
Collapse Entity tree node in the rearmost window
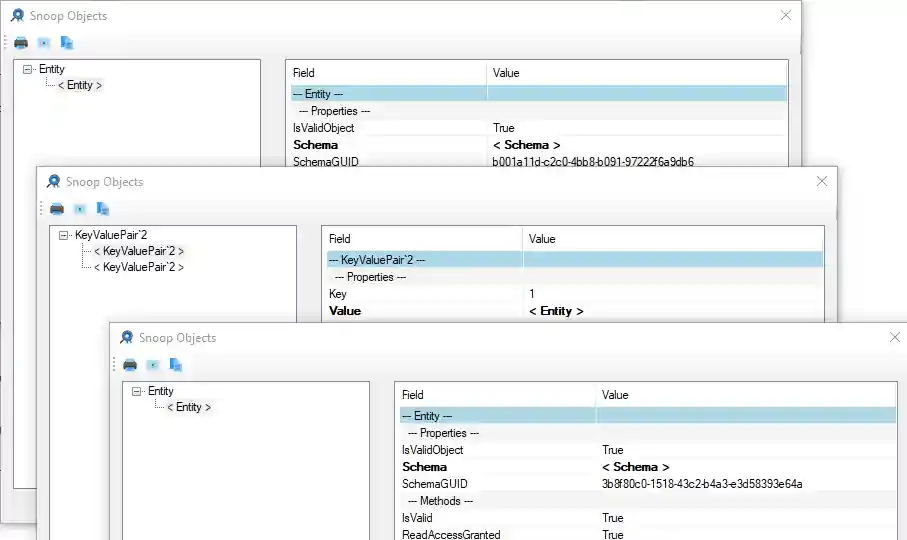tap(28, 70)
